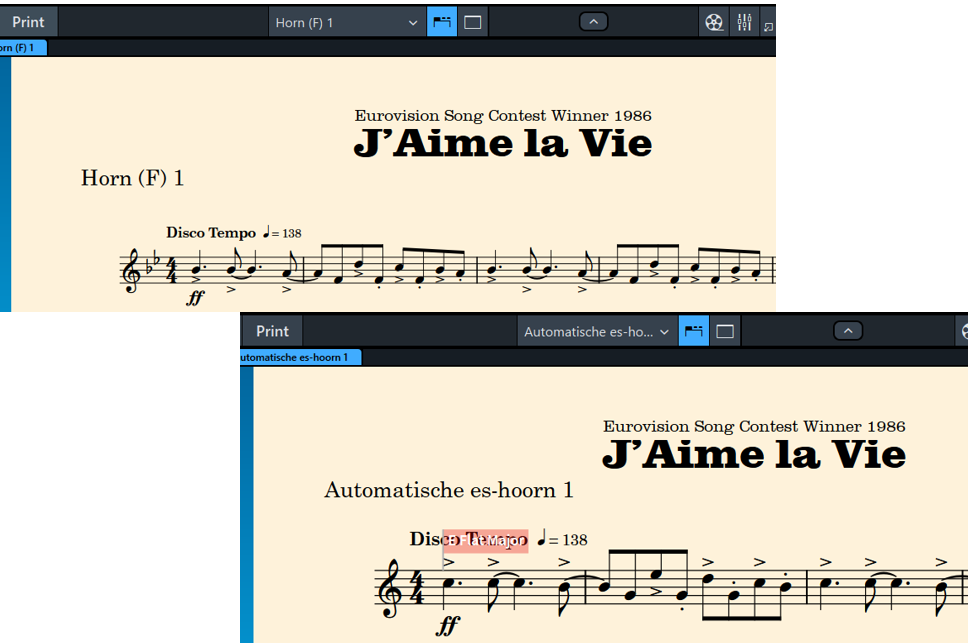Select the treble clef in the es-hoorn score
The width and height of the screenshot is (969, 643).
(x=391, y=589)
